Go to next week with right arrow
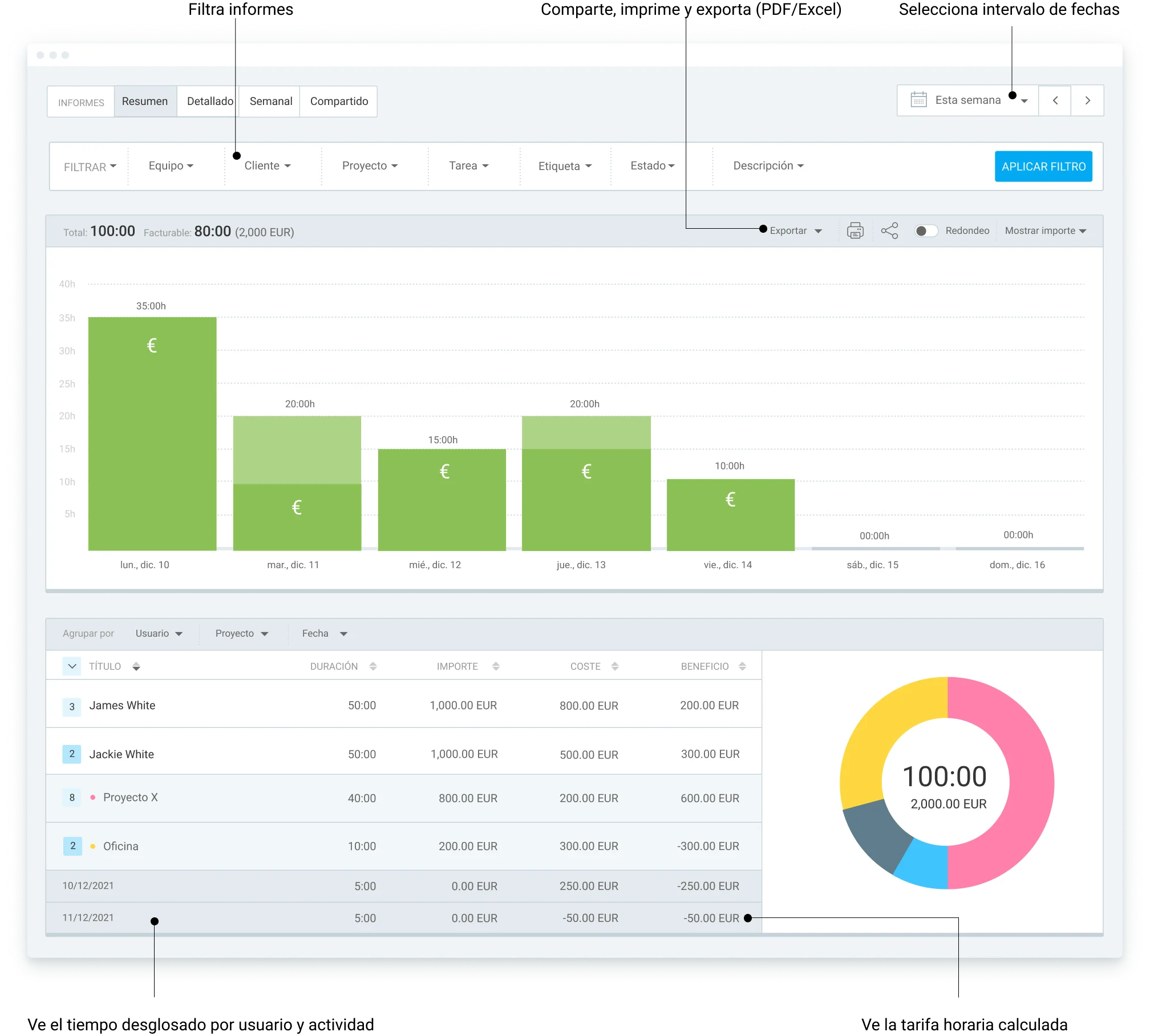 tap(1087, 100)
